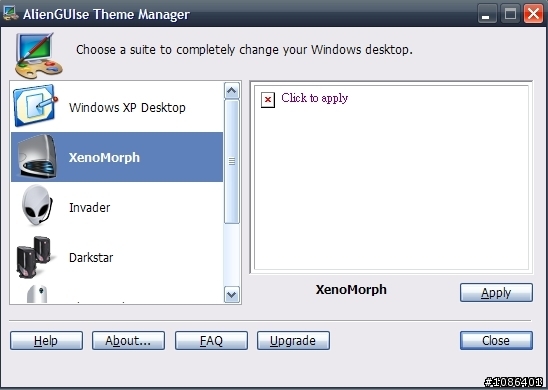Click the theme list scroll down arrow

click(232, 295)
